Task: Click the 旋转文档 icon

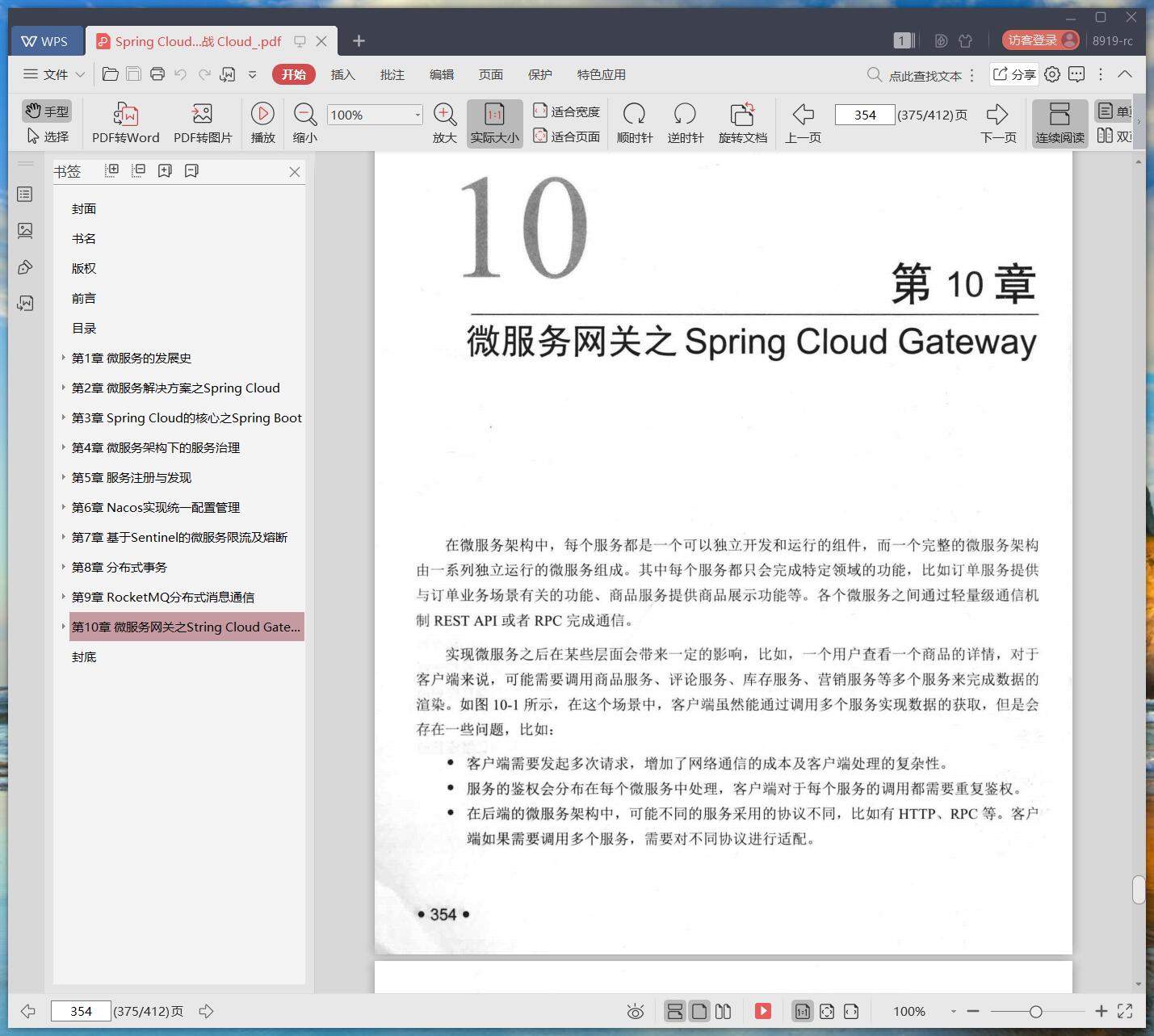Action: (x=742, y=114)
